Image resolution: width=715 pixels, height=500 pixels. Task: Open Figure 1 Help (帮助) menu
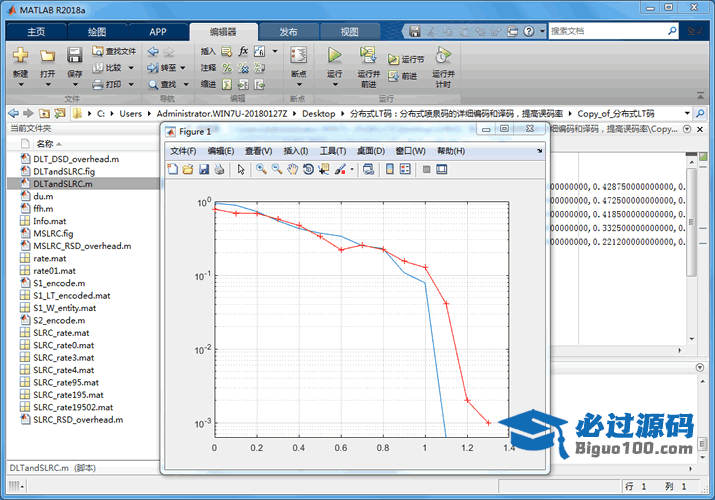451,151
